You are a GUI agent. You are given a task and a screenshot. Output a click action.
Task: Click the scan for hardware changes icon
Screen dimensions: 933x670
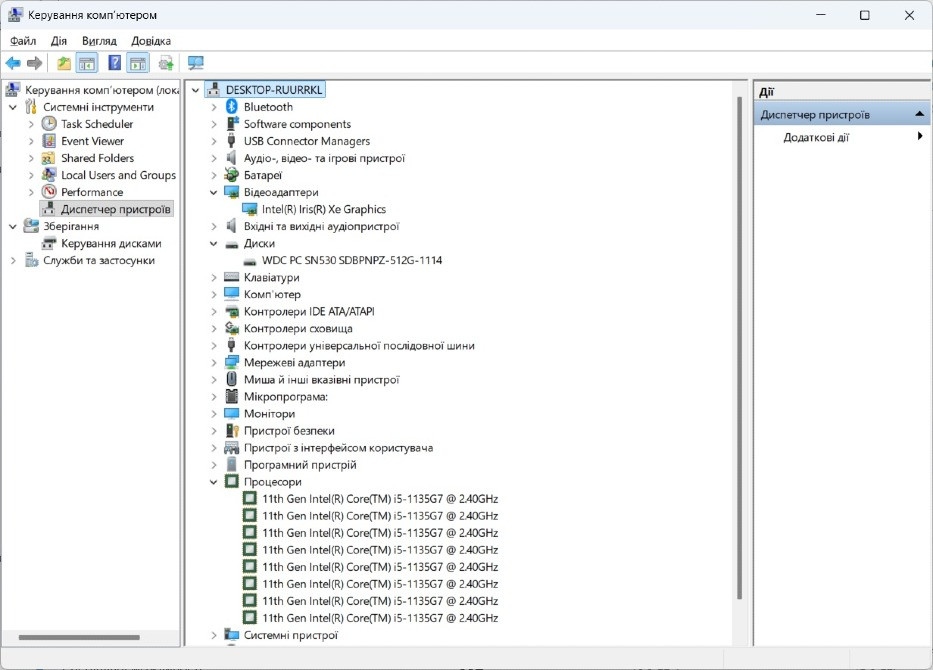coord(195,63)
